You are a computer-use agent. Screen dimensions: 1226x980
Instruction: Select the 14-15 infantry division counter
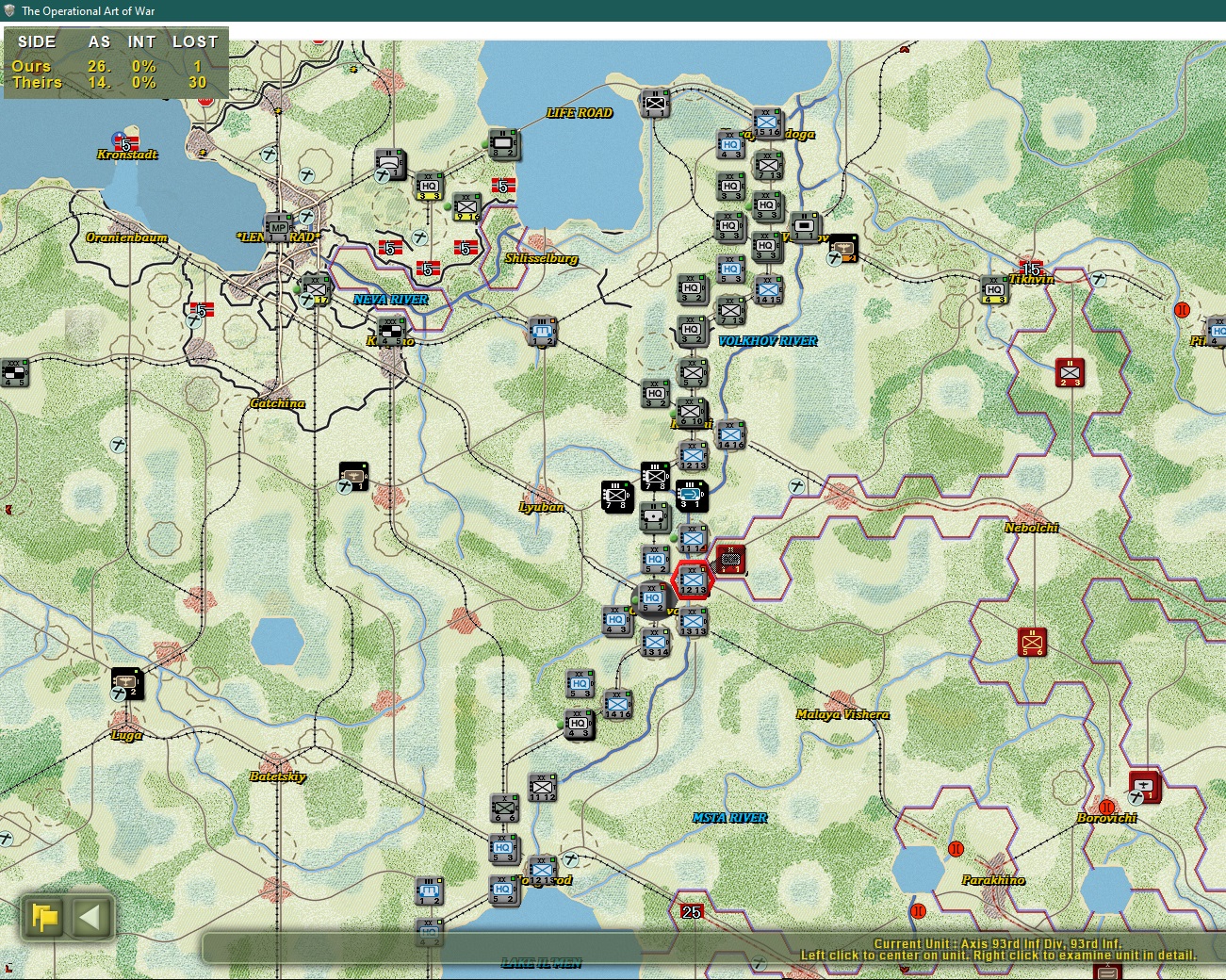coord(768,289)
